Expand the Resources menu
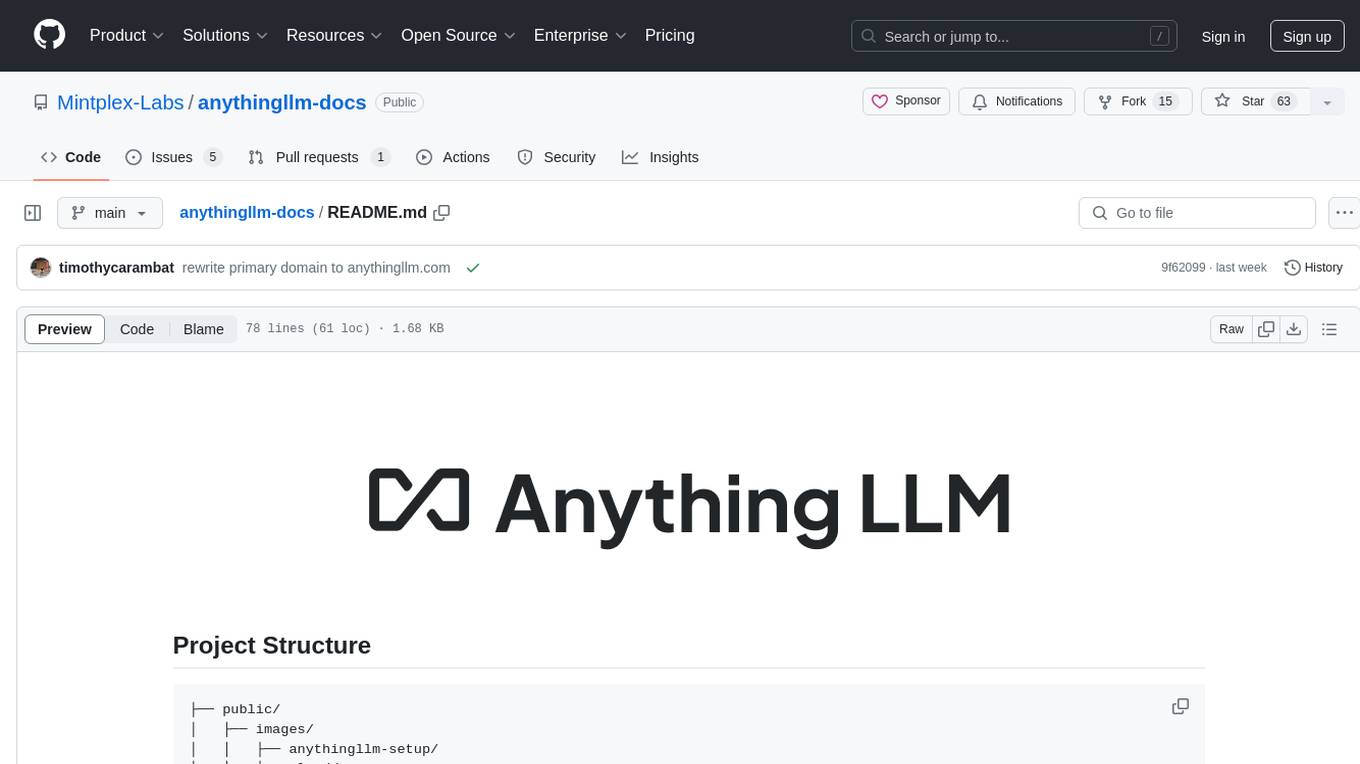 click(x=334, y=35)
